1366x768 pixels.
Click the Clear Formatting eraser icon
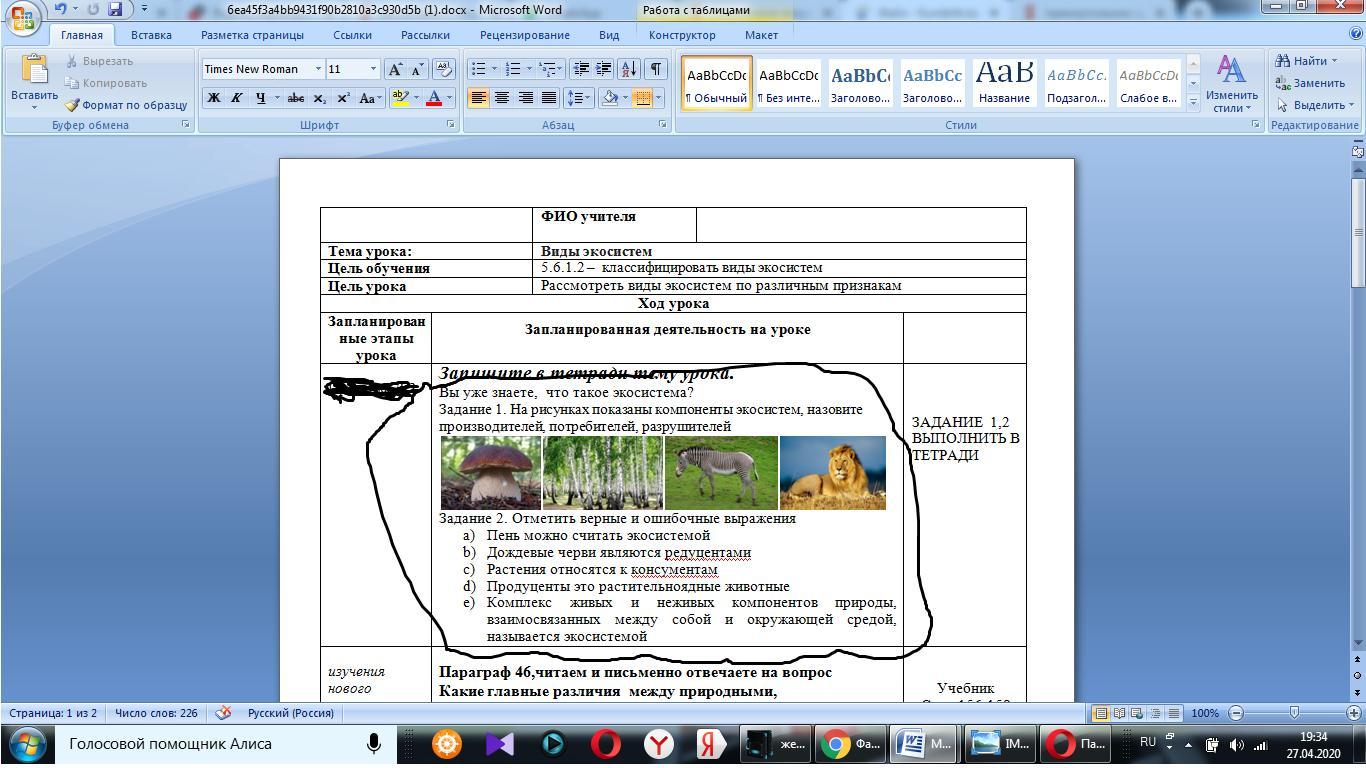tap(444, 69)
